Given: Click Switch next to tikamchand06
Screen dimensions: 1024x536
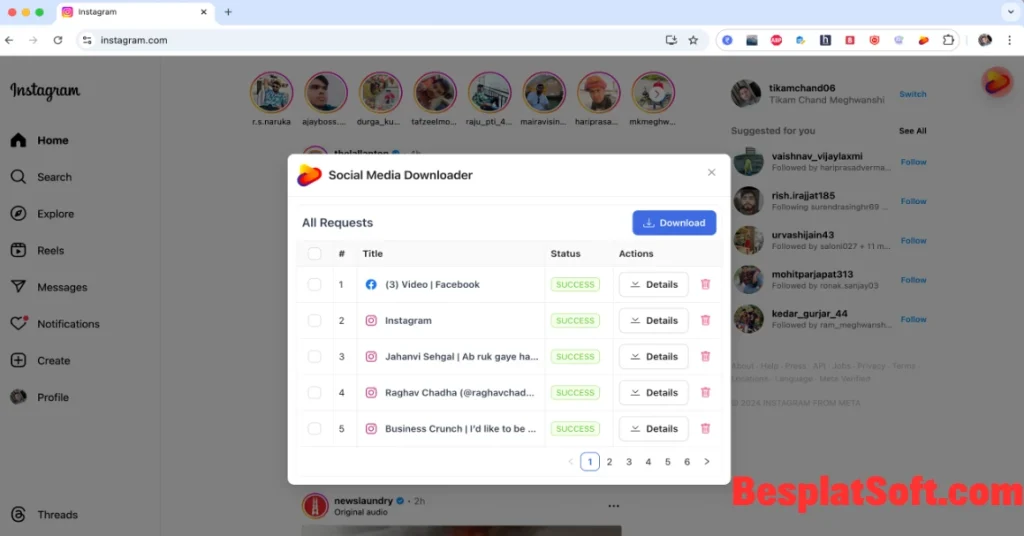Looking at the screenshot, I should pos(912,94).
